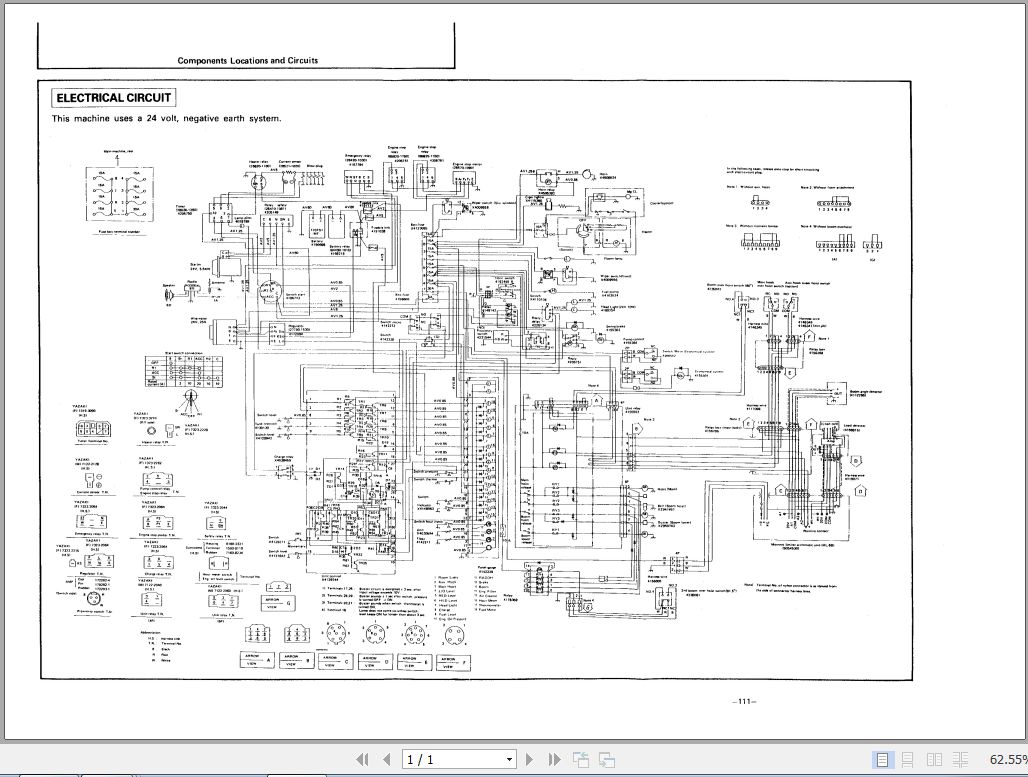Click the Arrow View A label box
1028x777 pixels.
click(x=256, y=659)
